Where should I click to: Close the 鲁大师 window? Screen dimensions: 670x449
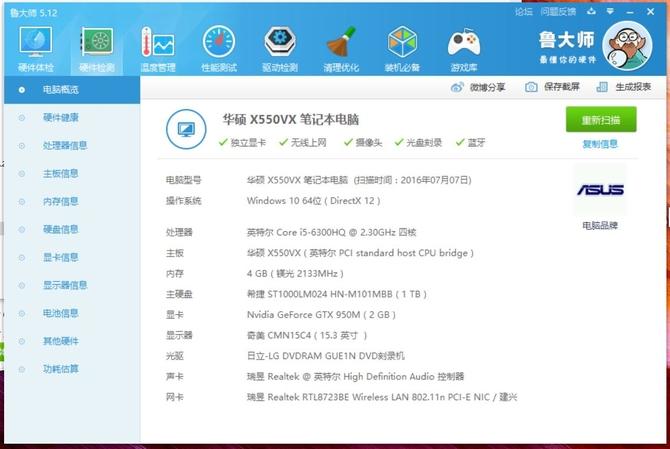tap(650, 12)
